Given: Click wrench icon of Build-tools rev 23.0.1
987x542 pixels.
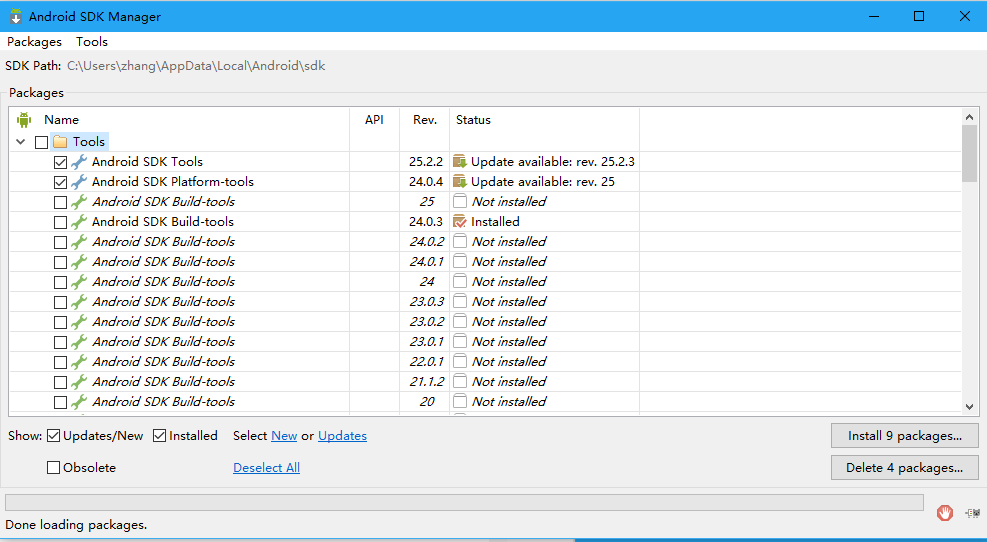Looking at the screenshot, I should click(x=79, y=342).
